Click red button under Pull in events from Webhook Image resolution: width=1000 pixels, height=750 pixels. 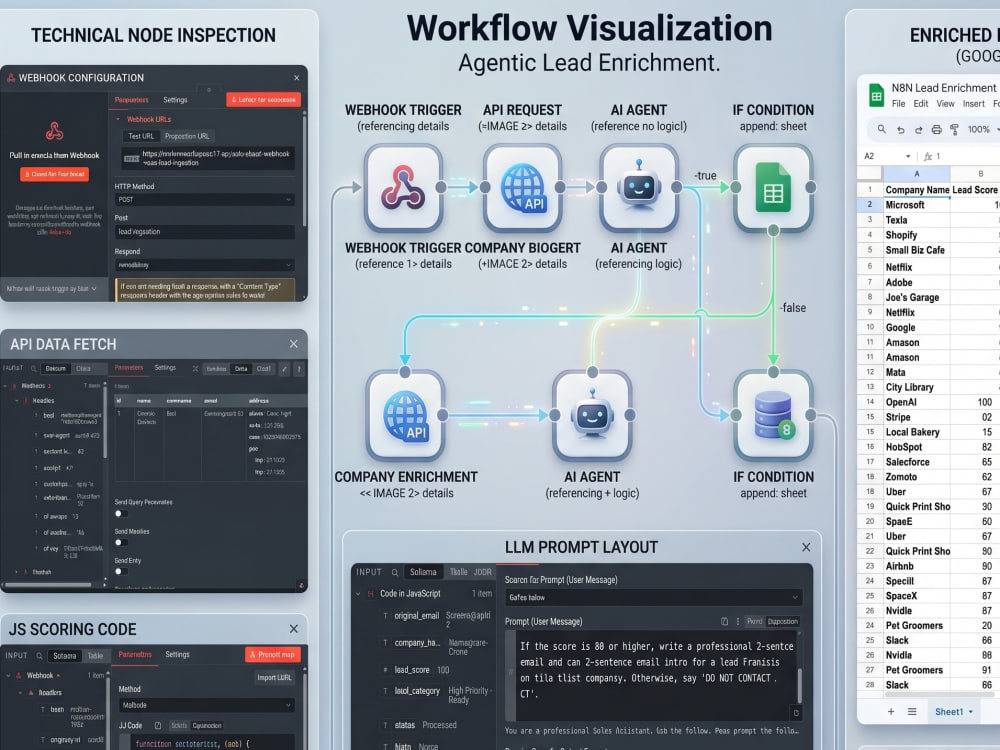(54, 174)
